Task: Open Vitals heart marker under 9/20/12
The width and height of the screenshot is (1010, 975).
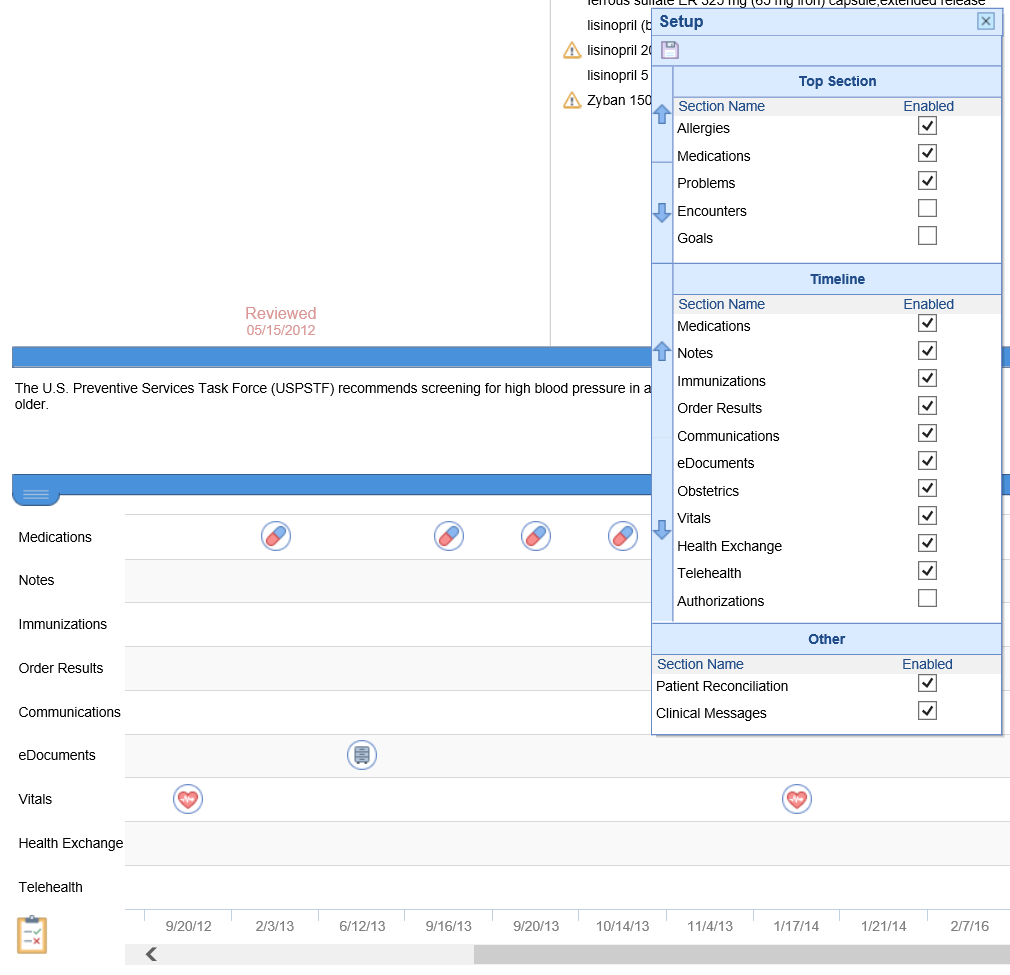Action: (188, 799)
